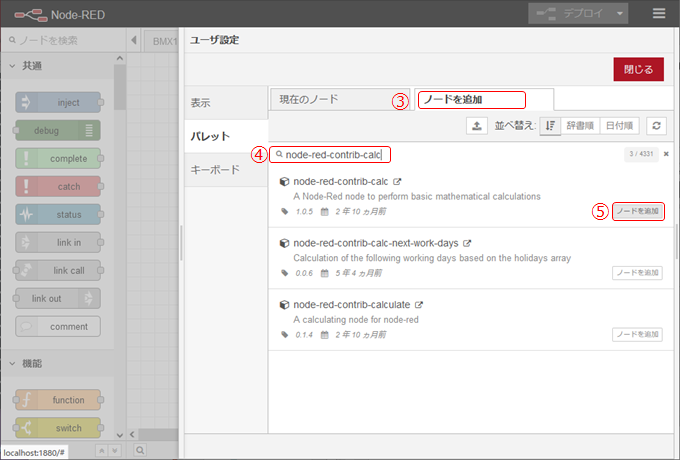Select the 日付順 sort option
The height and width of the screenshot is (460, 680).
[620, 125]
